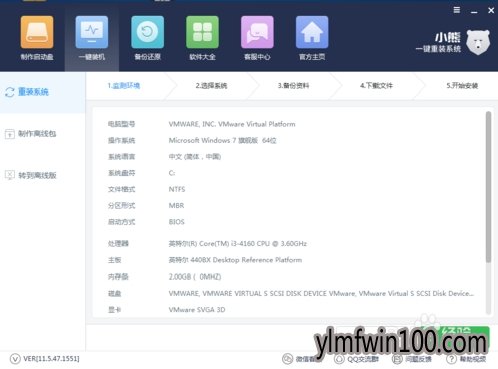
Task: Click the 微信 WeChat icon in the status bar
Action: click(287, 359)
